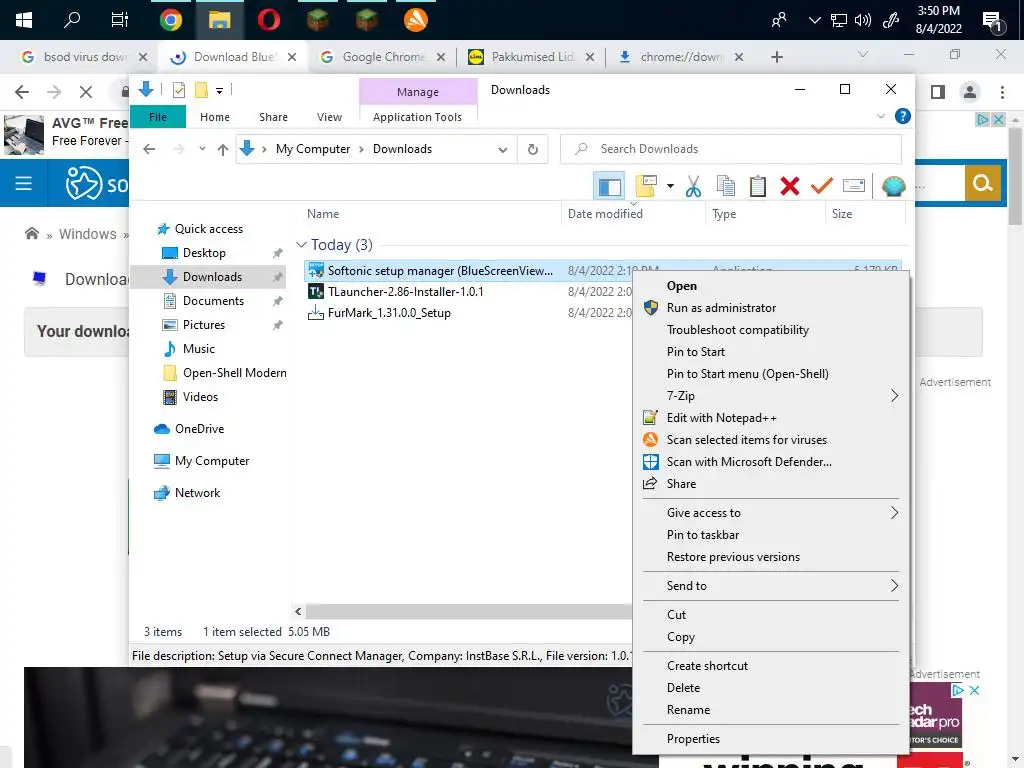The width and height of the screenshot is (1024, 768).
Task: Click the New folder quick access icon
Action: pyautogui.click(x=201, y=90)
